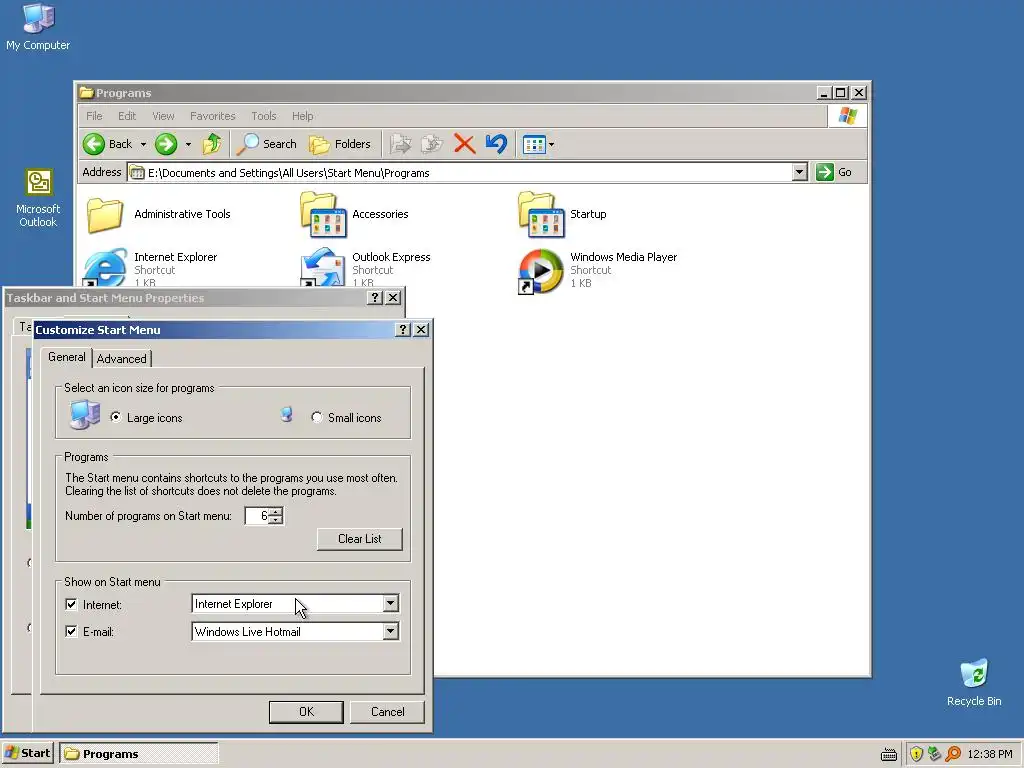This screenshot has height=768, width=1024.
Task: Select the Startup folder
Action: (562, 214)
